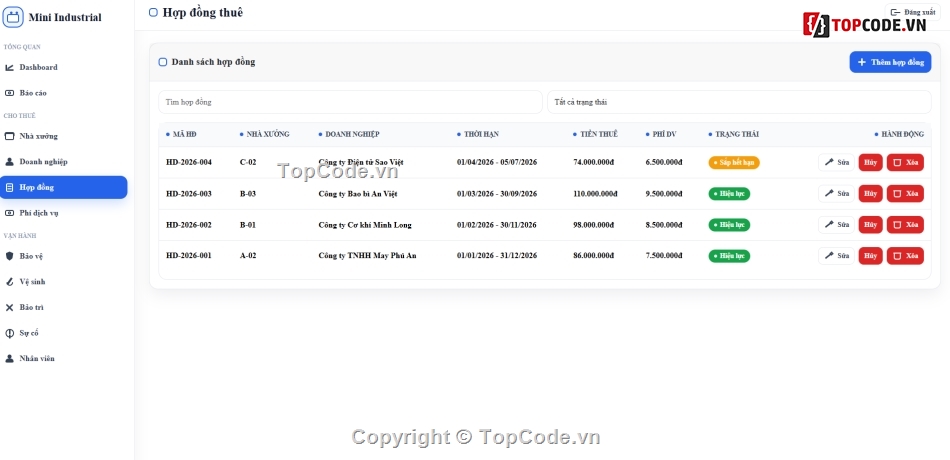Click date range 01/01/2026 - 31/12/2026
This screenshot has height=460, width=950.
click(497, 256)
